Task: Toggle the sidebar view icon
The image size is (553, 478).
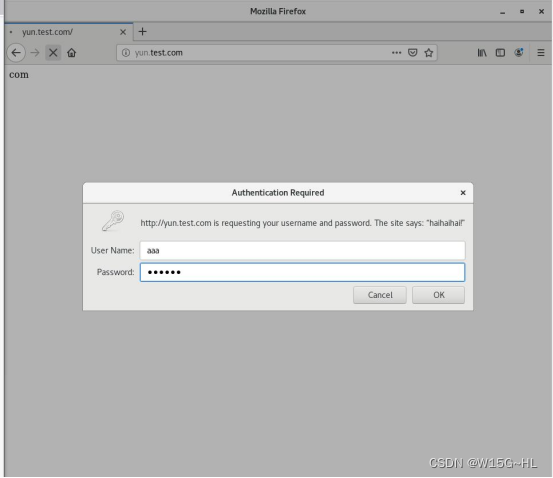Action: [x=500, y=53]
